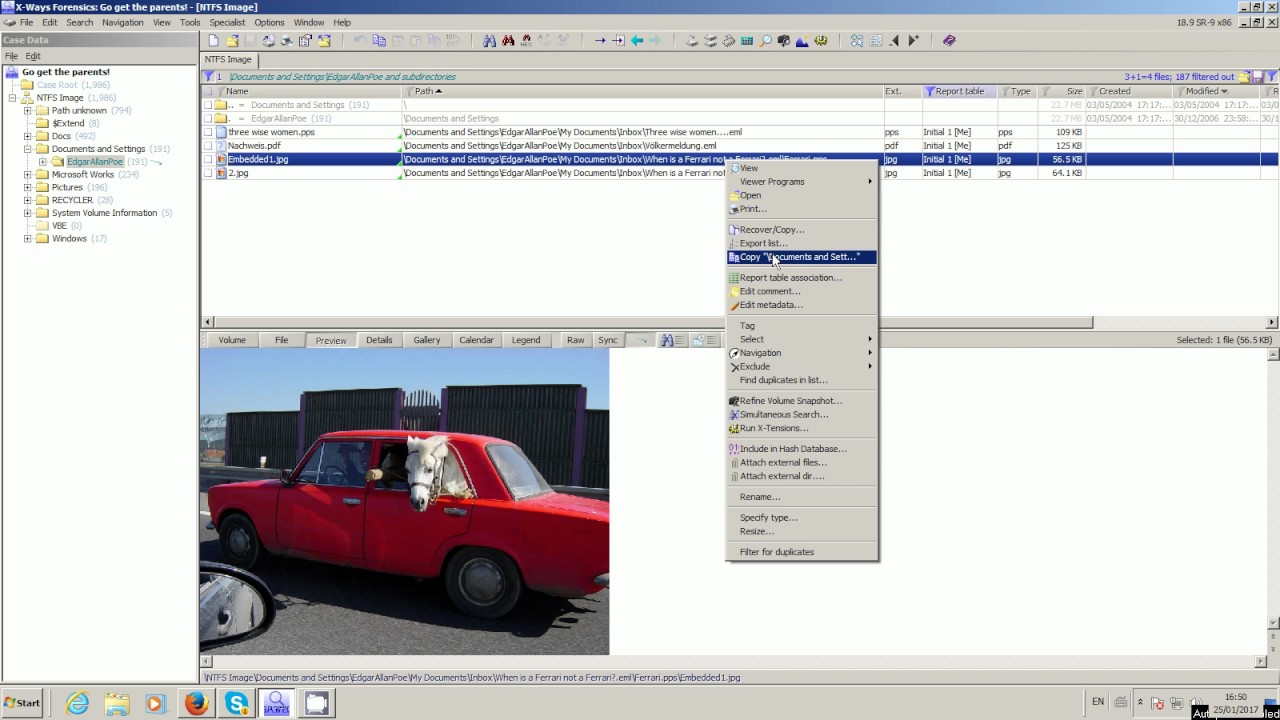Image resolution: width=1280 pixels, height=720 pixels.
Task: Click the Open folder toolbar icon
Action: click(232, 41)
